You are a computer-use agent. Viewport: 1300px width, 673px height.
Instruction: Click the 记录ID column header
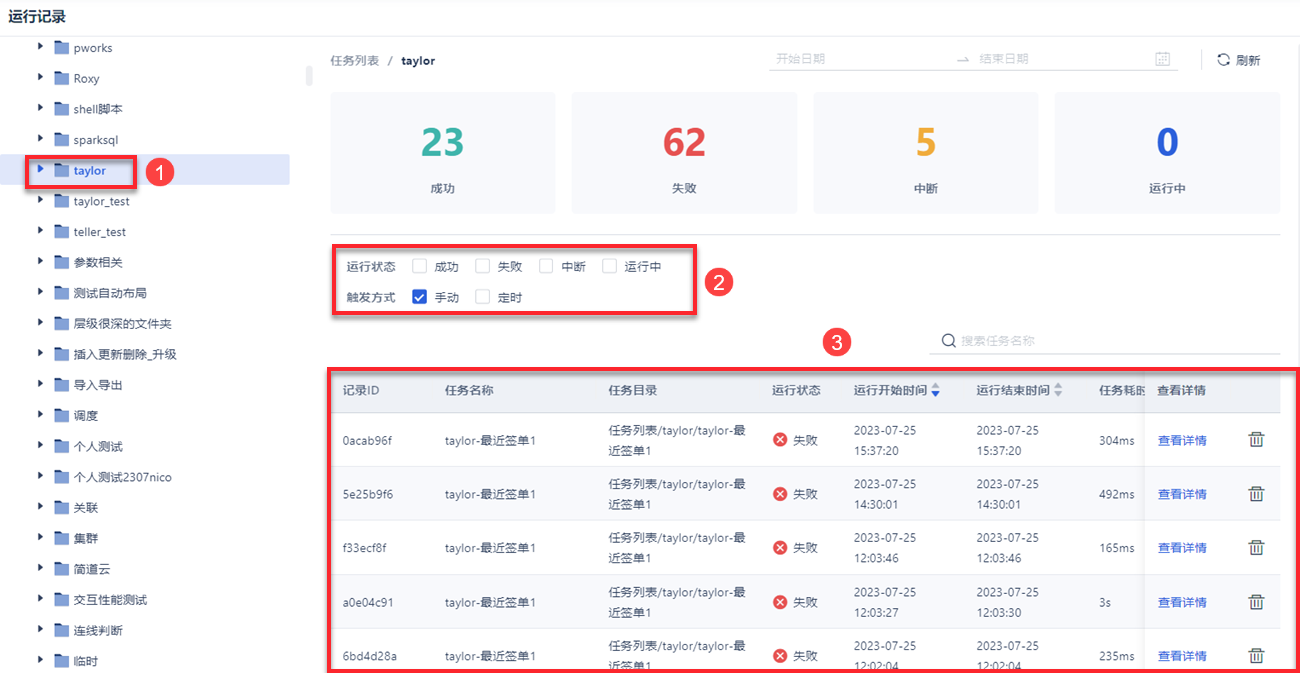pos(361,391)
